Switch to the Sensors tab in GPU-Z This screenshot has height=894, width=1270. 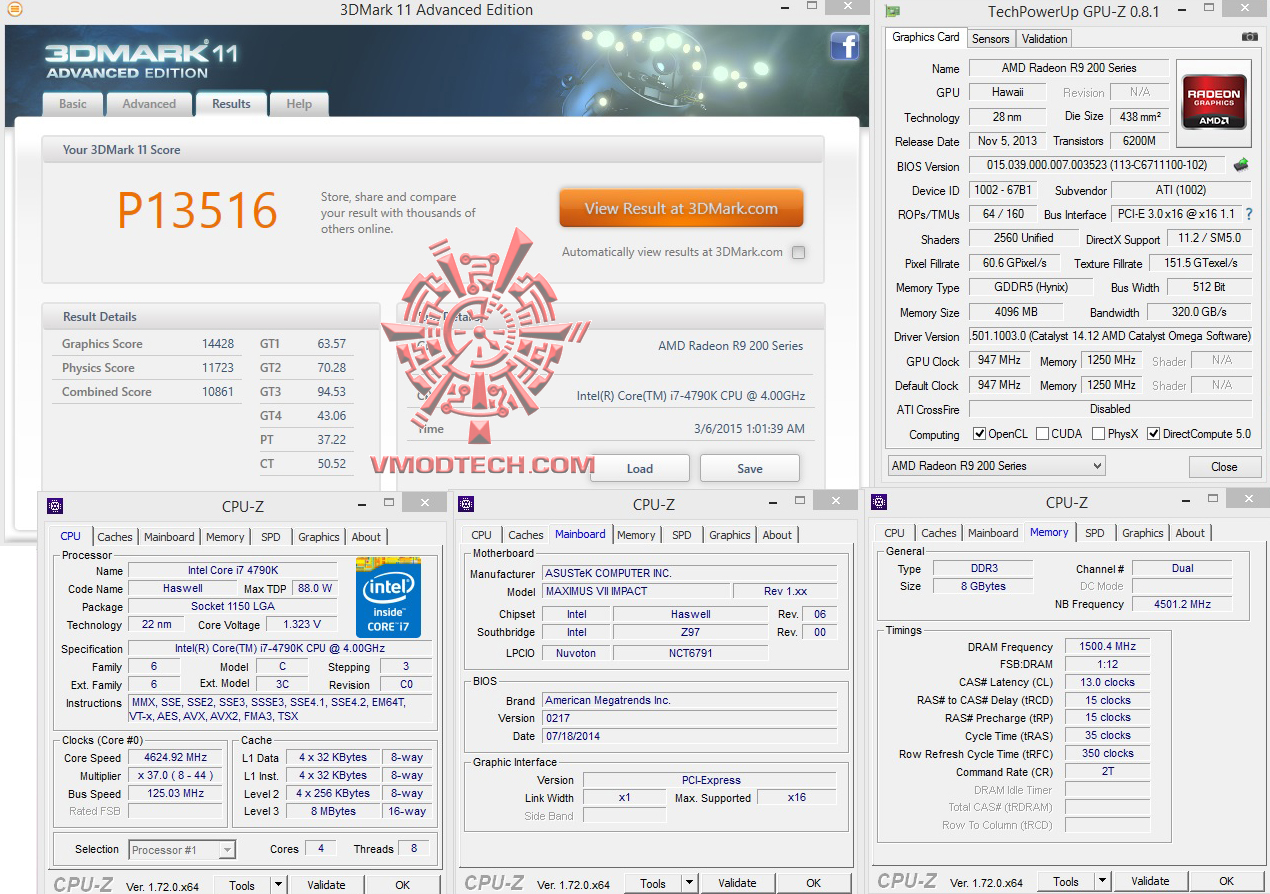point(990,39)
